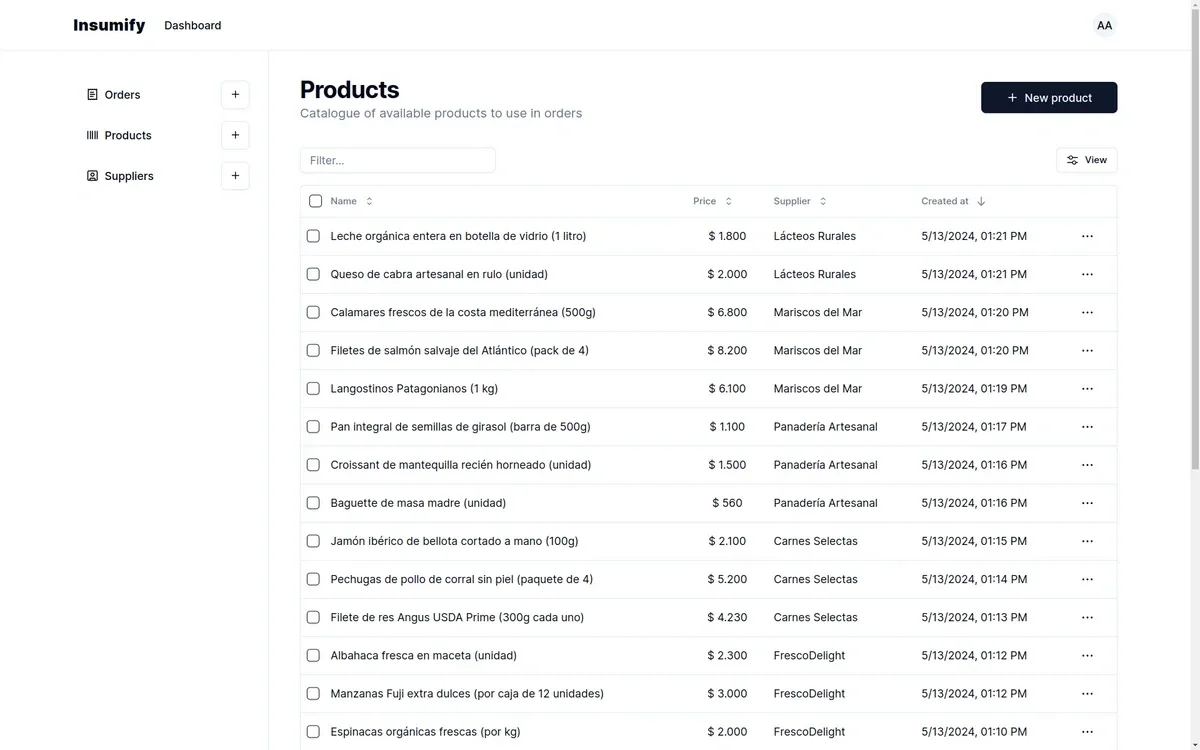Click the Lácteos Rurales cell for Leche orgánica

click(x=815, y=236)
